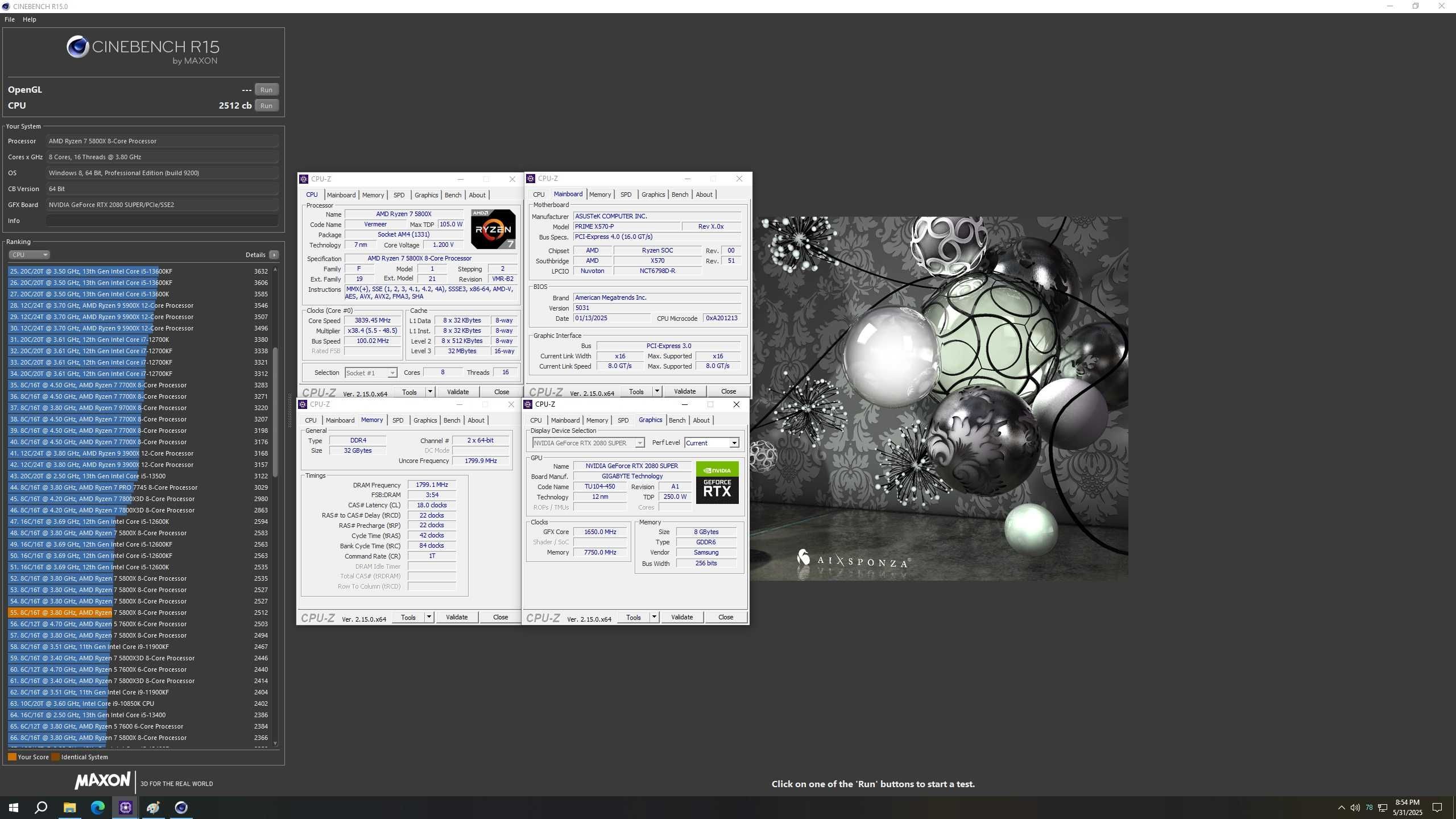The height and width of the screenshot is (819, 1456).
Task: Click DRAM Frequency 1799.1 MHz value
Action: pos(432,485)
